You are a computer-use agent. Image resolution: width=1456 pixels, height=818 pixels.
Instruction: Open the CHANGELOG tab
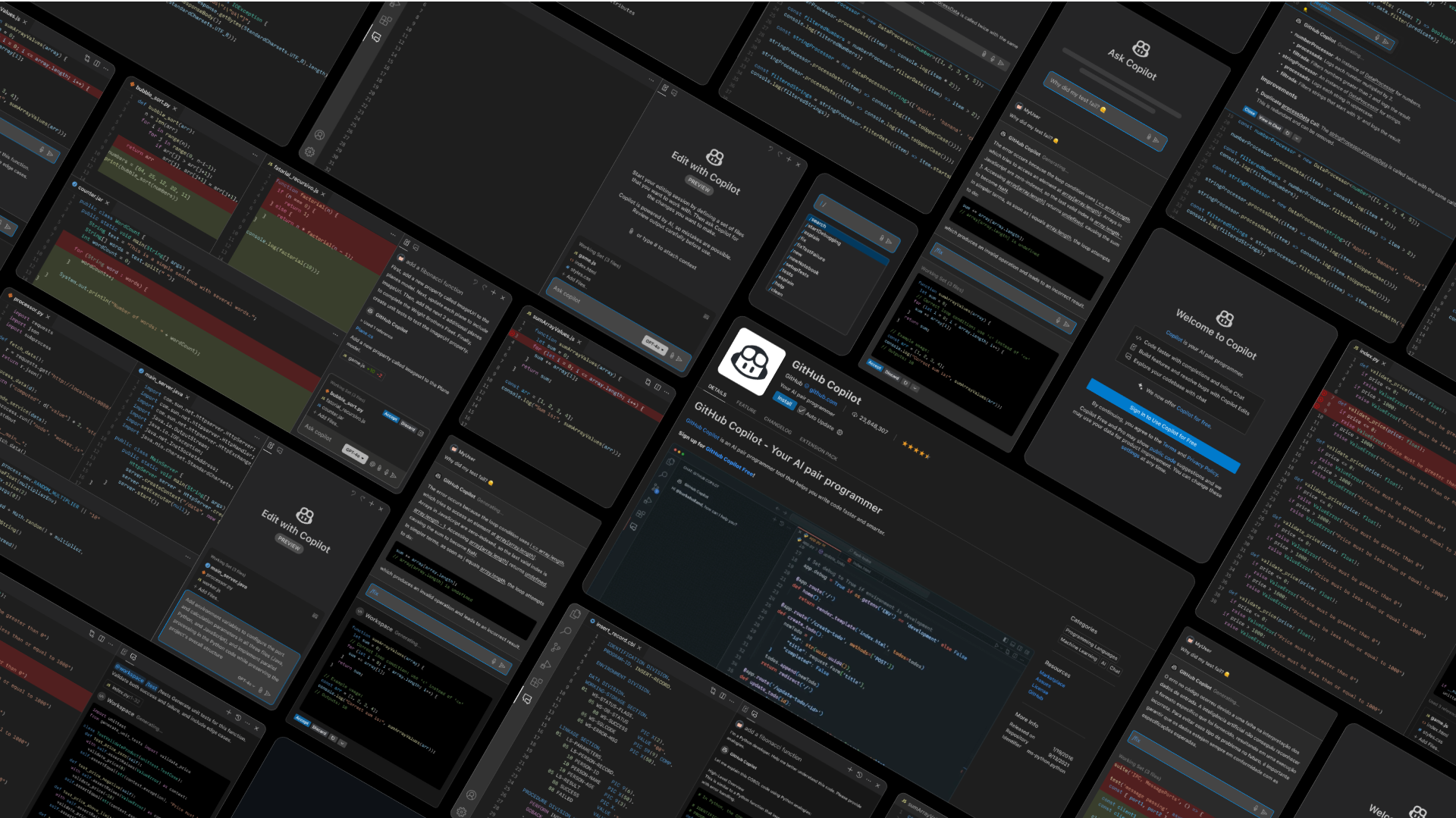coord(777,425)
